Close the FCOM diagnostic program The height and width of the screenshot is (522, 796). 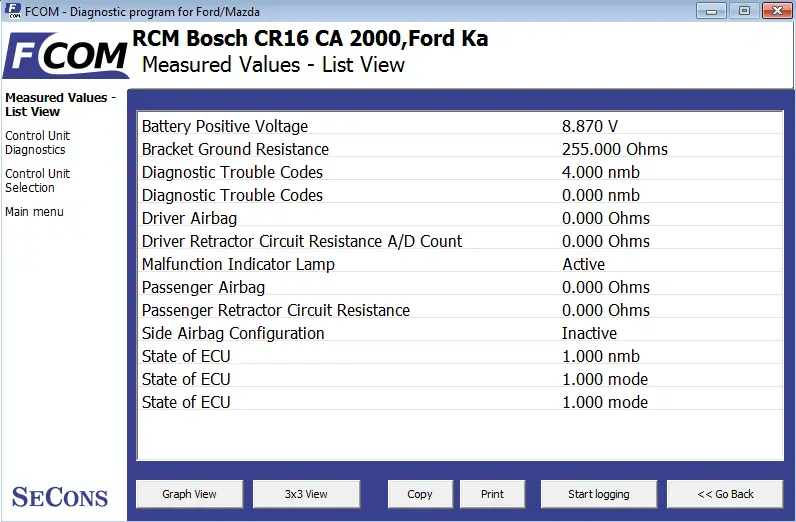777,11
